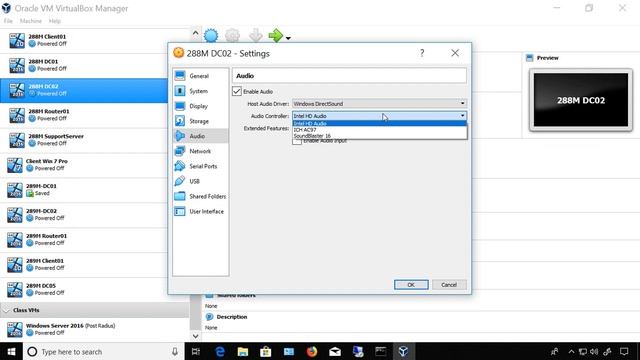Screen dimensions: 640x360
Task: Click the Preview panel header icon
Action: coord(529,58)
